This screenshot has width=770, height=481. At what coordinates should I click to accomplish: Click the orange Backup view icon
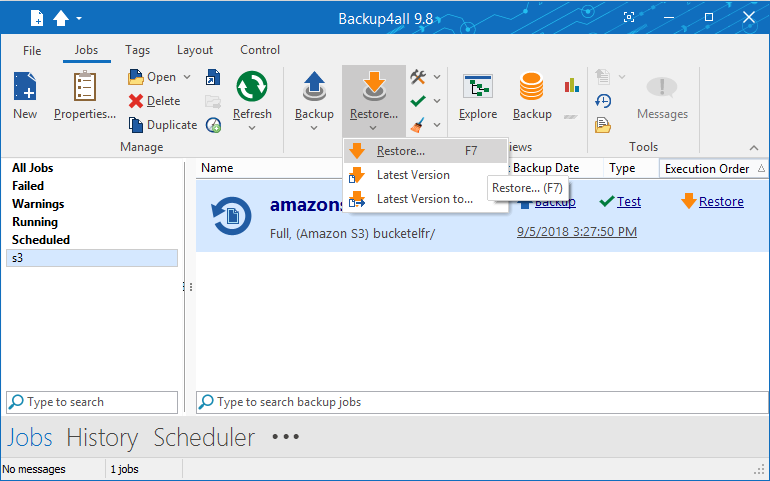532,89
